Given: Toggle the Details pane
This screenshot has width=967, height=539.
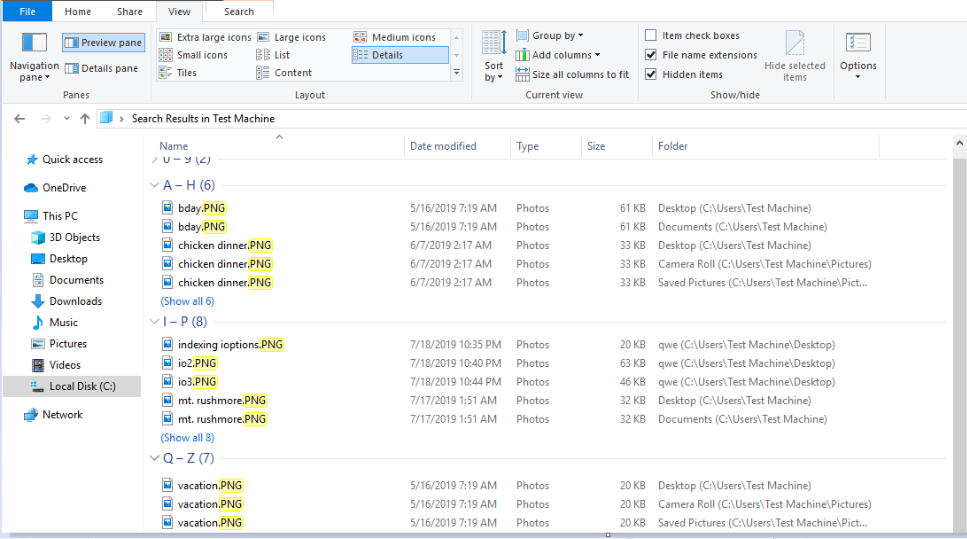Looking at the screenshot, I should click(102, 68).
